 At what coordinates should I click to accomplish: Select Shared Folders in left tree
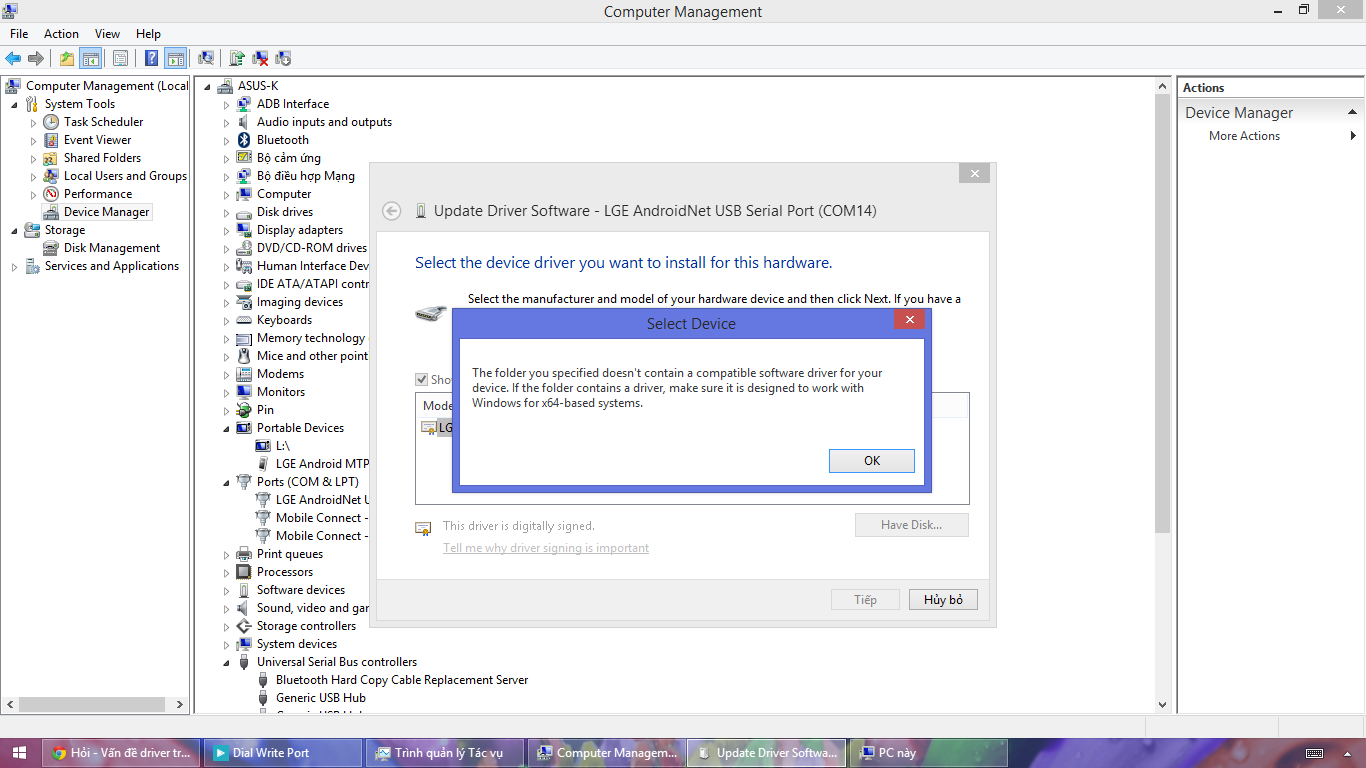102,158
